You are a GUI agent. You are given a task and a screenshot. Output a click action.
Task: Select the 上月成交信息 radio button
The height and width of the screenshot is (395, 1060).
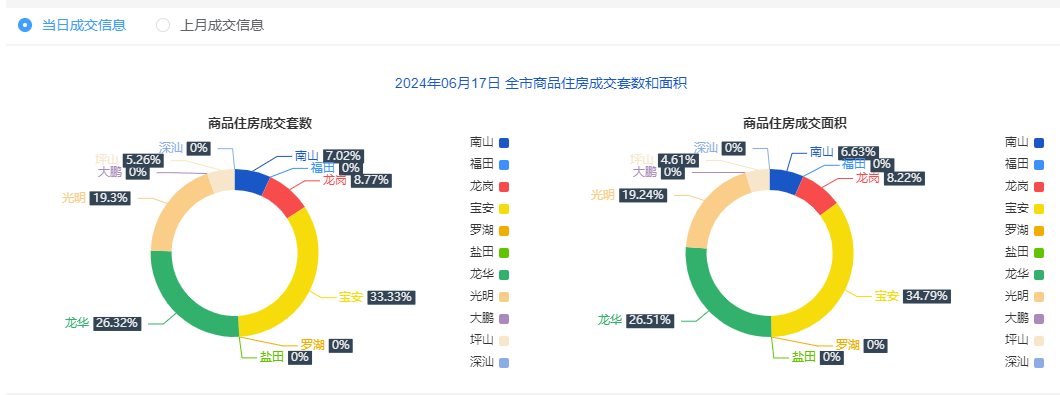(x=210, y=26)
